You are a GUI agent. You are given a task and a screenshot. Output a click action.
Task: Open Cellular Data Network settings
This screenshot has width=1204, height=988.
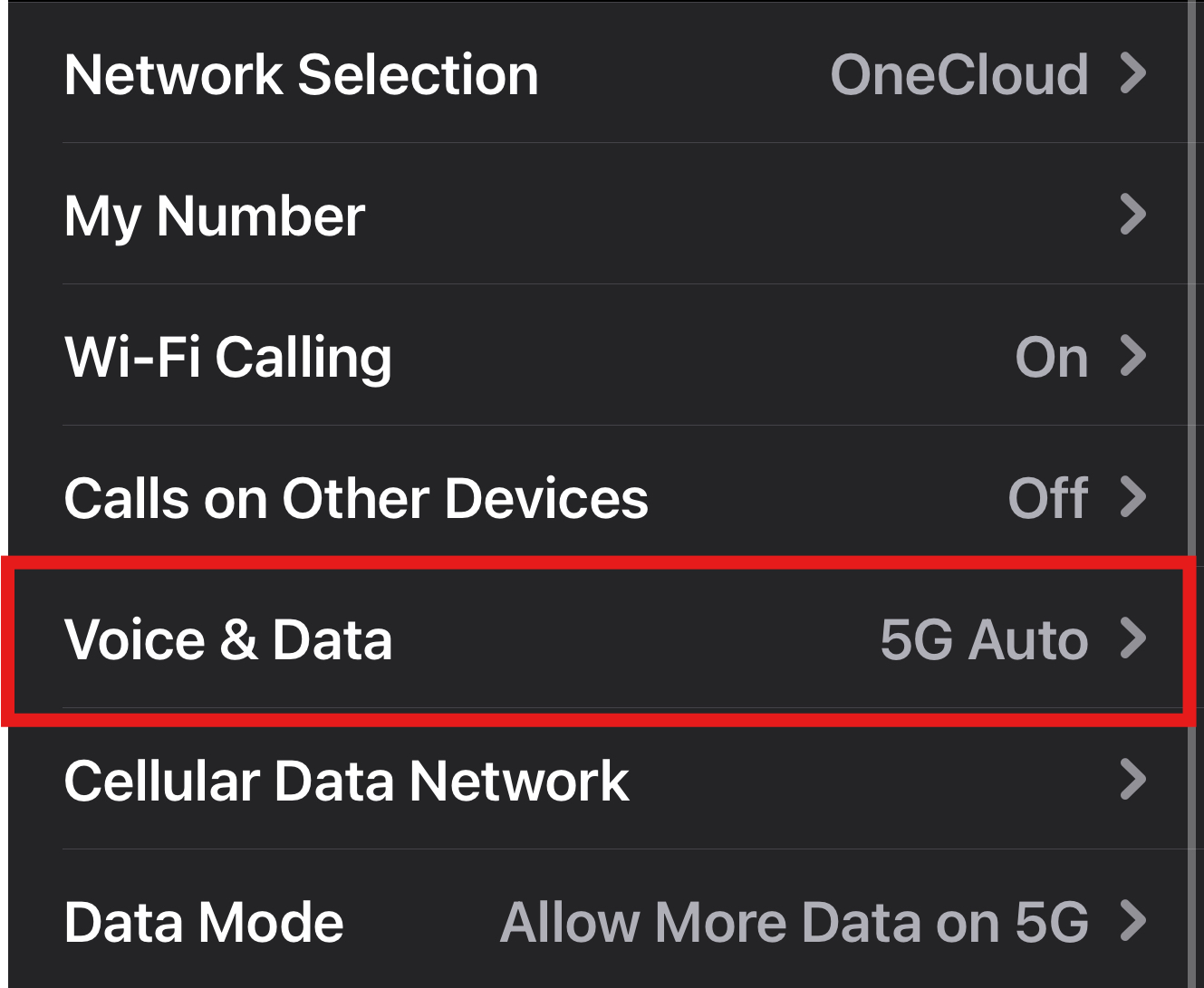click(598, 779)
